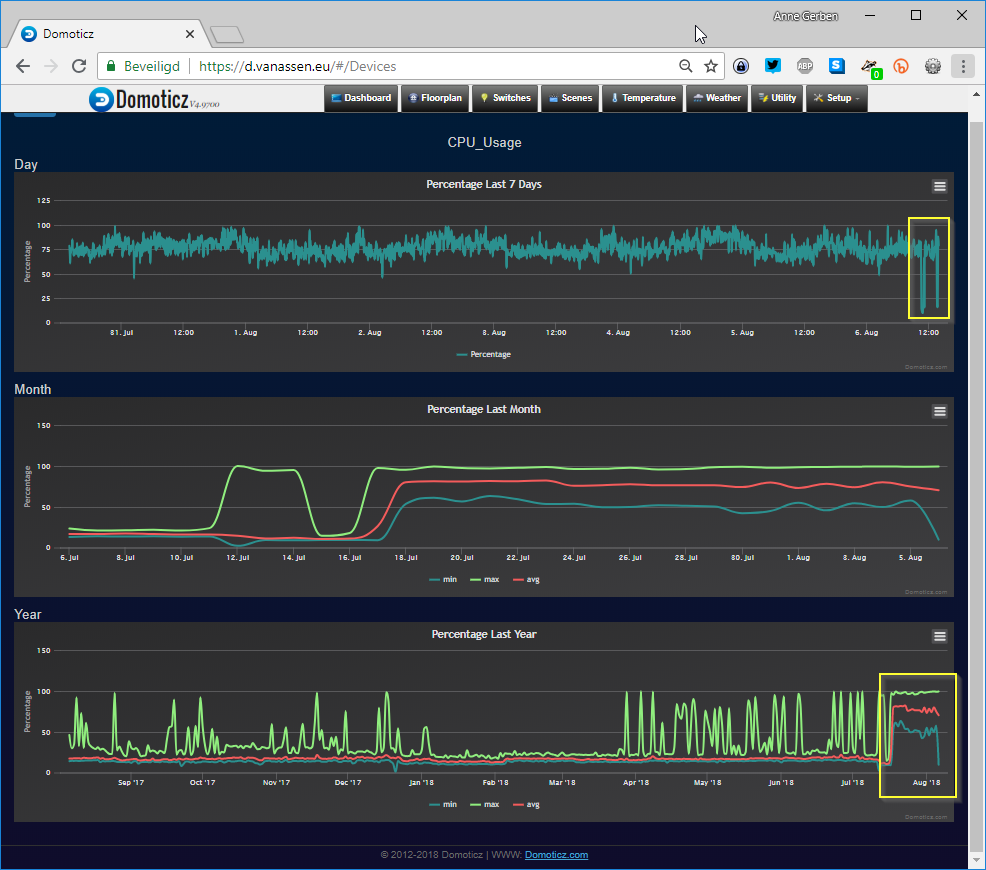Click the Day section heading
Image resolution: width=986 pixels, height=870 pixels.
(26, 165)
